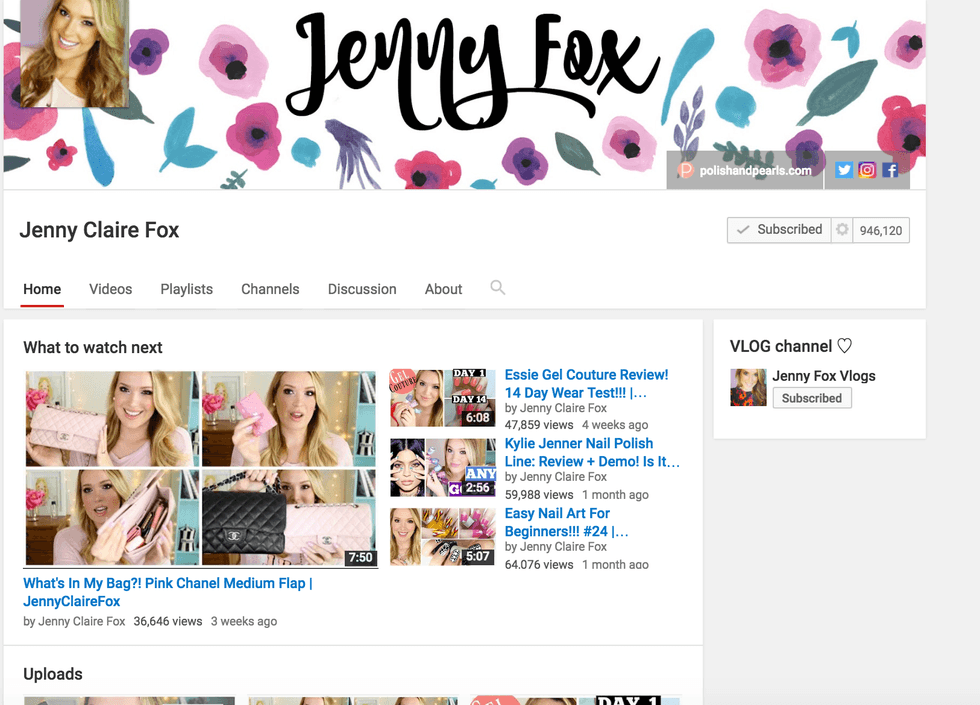This screenshot has height=705, width=980.
Task: Click Jenny Claire Fox's profile avatar
Action: point(73,54)
